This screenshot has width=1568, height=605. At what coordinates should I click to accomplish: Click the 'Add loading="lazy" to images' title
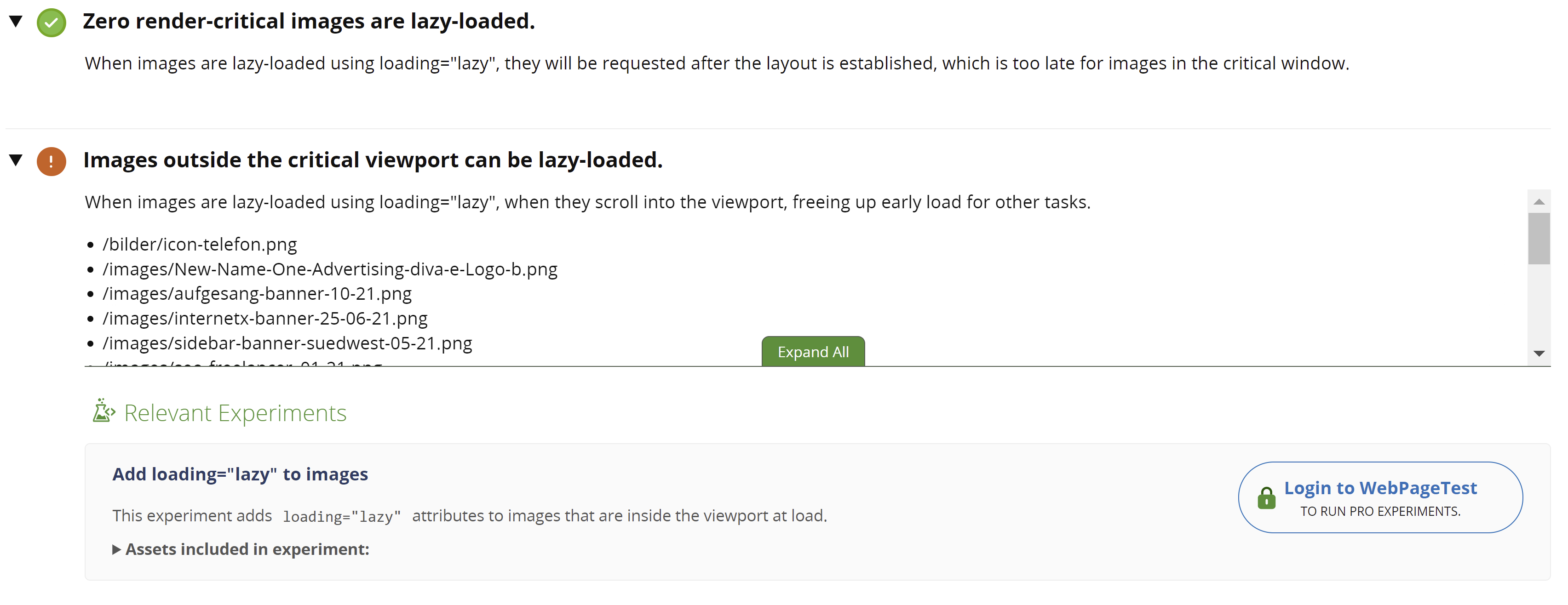(x=240, y=474)
